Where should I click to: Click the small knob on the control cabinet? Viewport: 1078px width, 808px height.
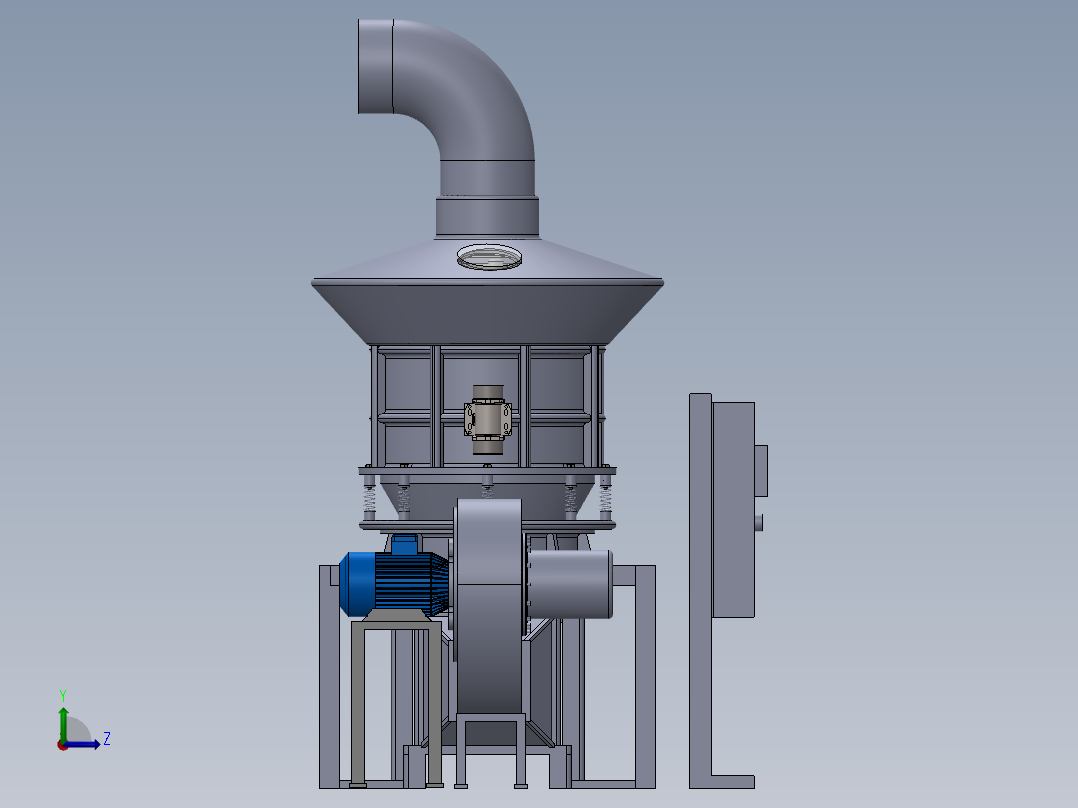tap(759, 523)
